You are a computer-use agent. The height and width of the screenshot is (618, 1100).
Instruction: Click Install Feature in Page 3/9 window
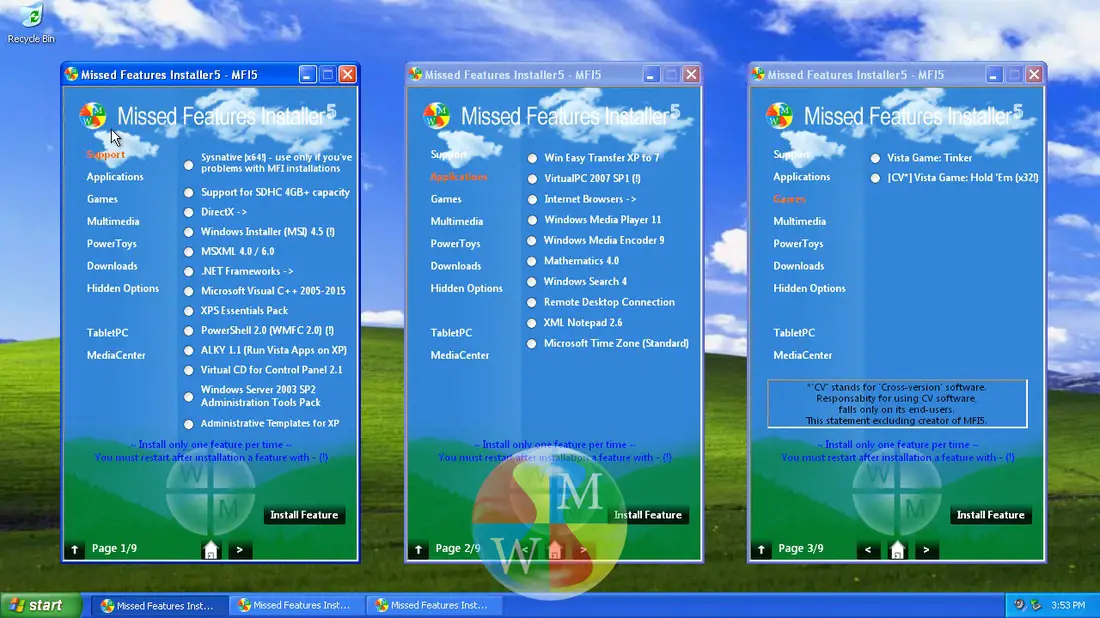click(991, 515)
